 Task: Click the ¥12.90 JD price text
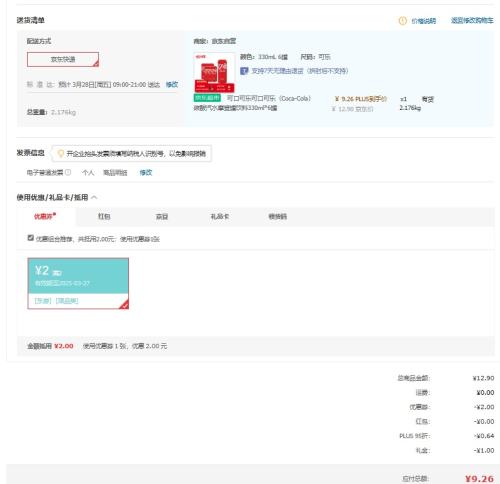coord(352,109)
